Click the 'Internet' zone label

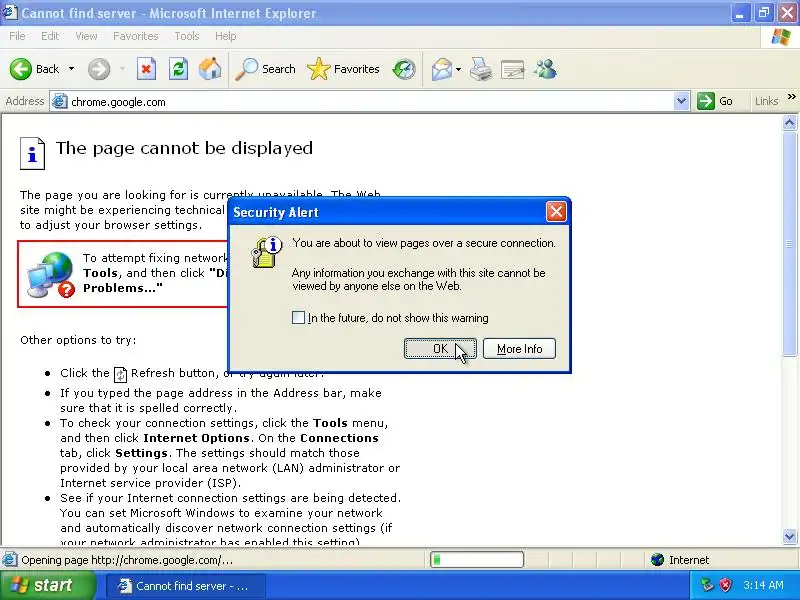point(689,560)
